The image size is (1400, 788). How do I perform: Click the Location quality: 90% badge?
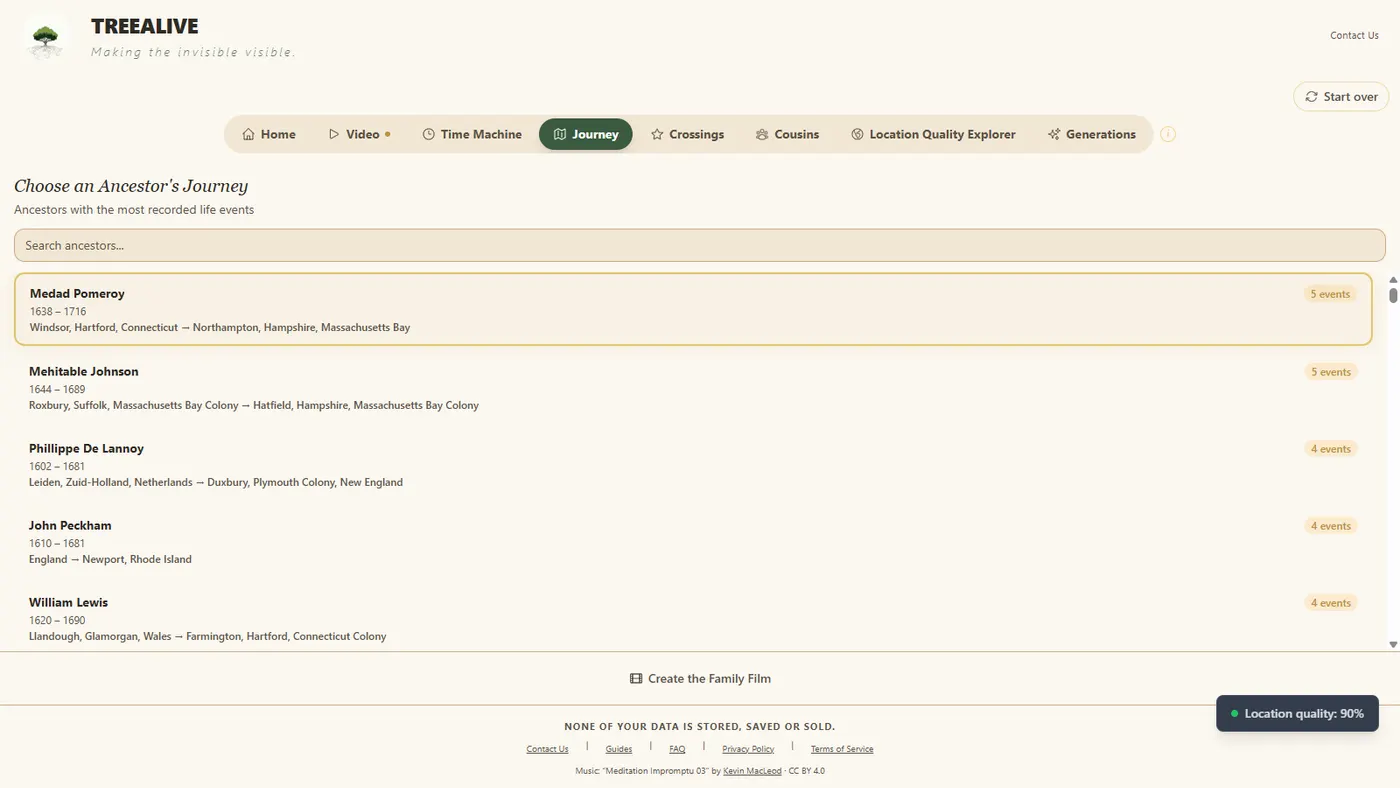pyautogui.click(x=1297, y=714)
